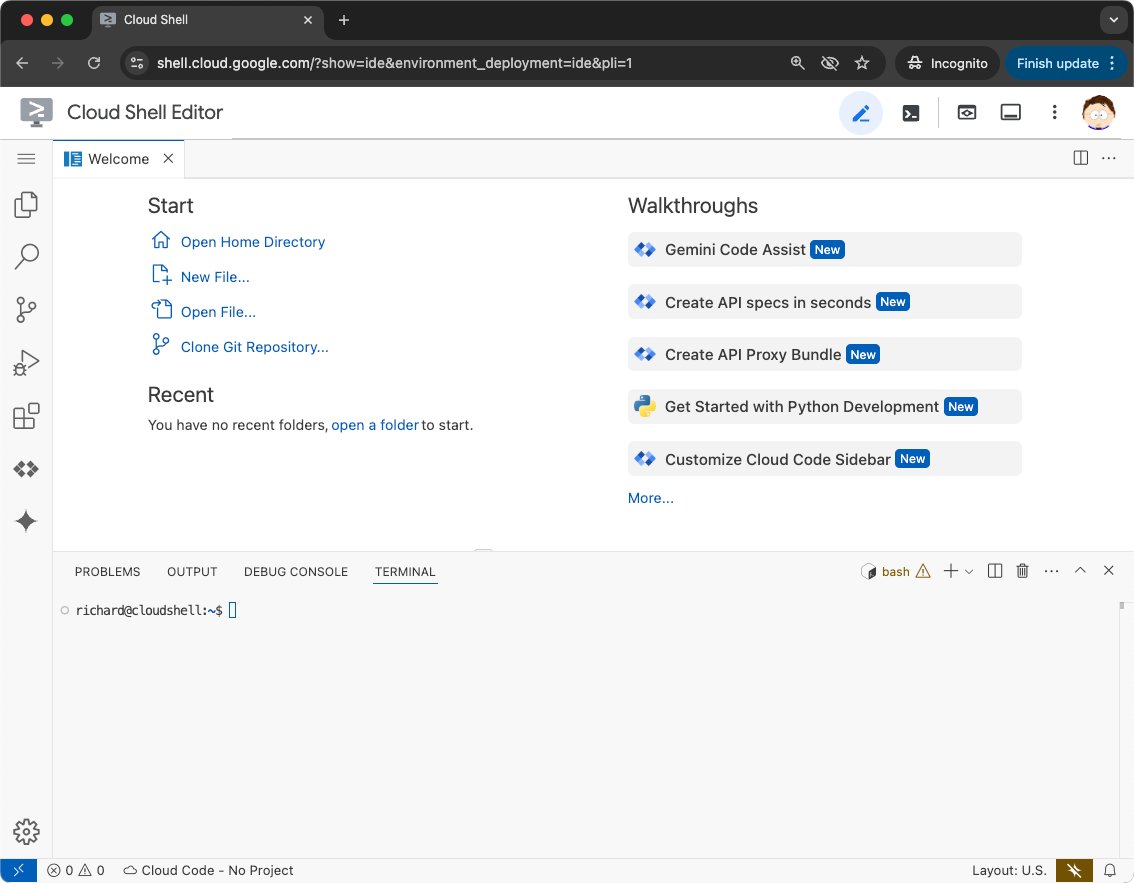
Task: Click the web preview icon
Action: (x=966, y=112)
